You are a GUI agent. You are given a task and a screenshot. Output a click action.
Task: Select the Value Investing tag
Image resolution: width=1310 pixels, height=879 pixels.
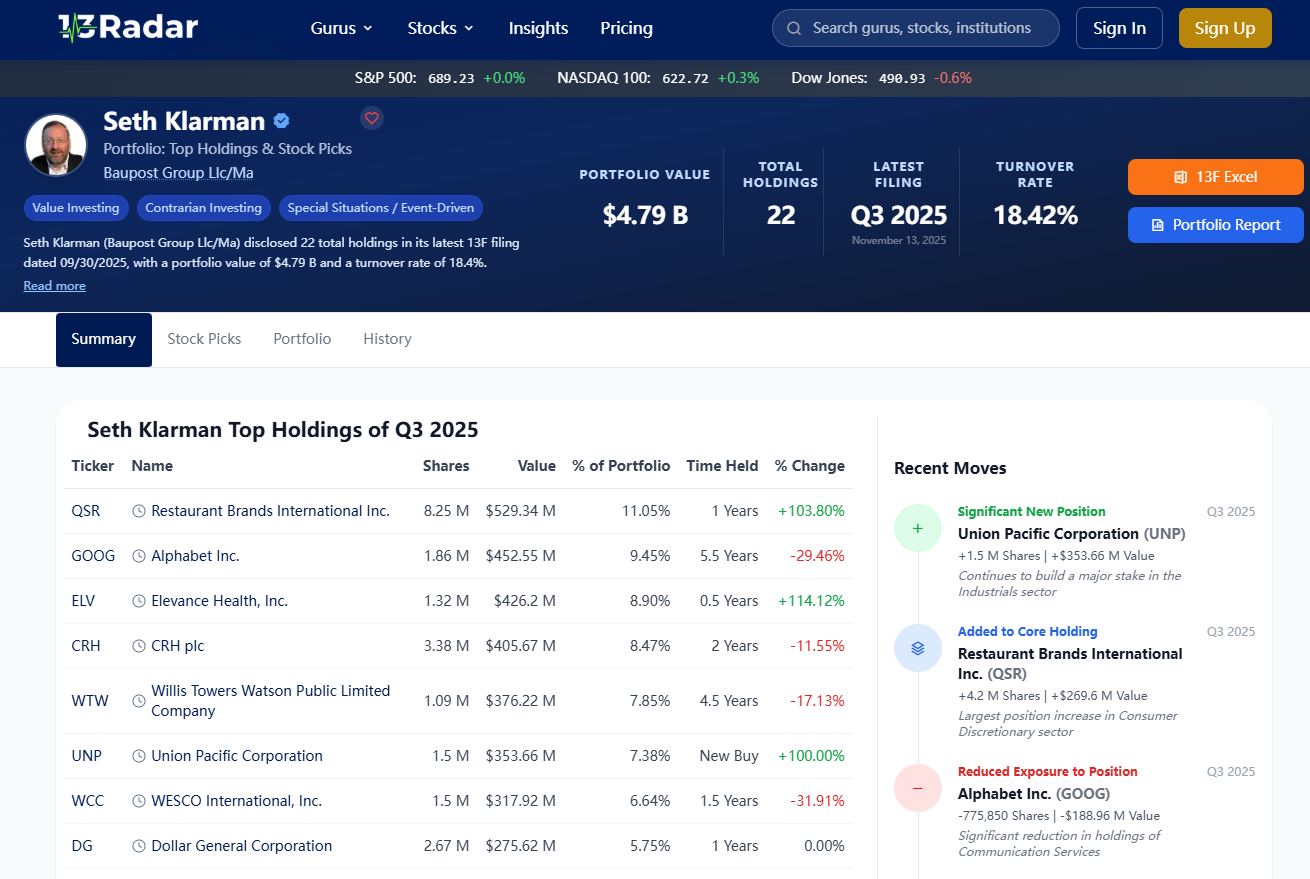click(x=76, y=208)
